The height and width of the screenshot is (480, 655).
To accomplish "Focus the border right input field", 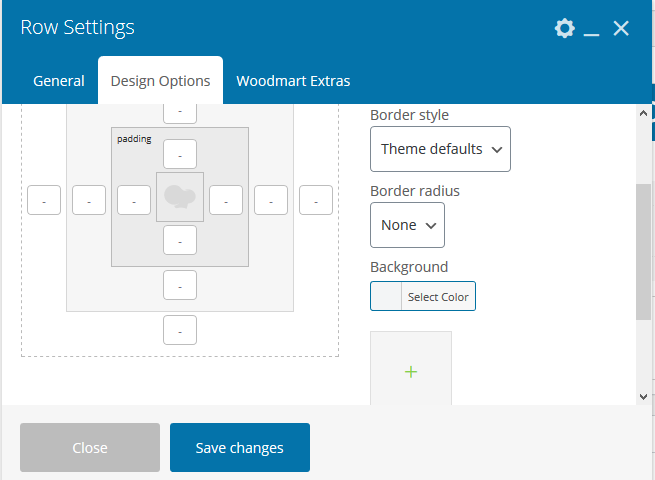I will [x=271, y=200].
